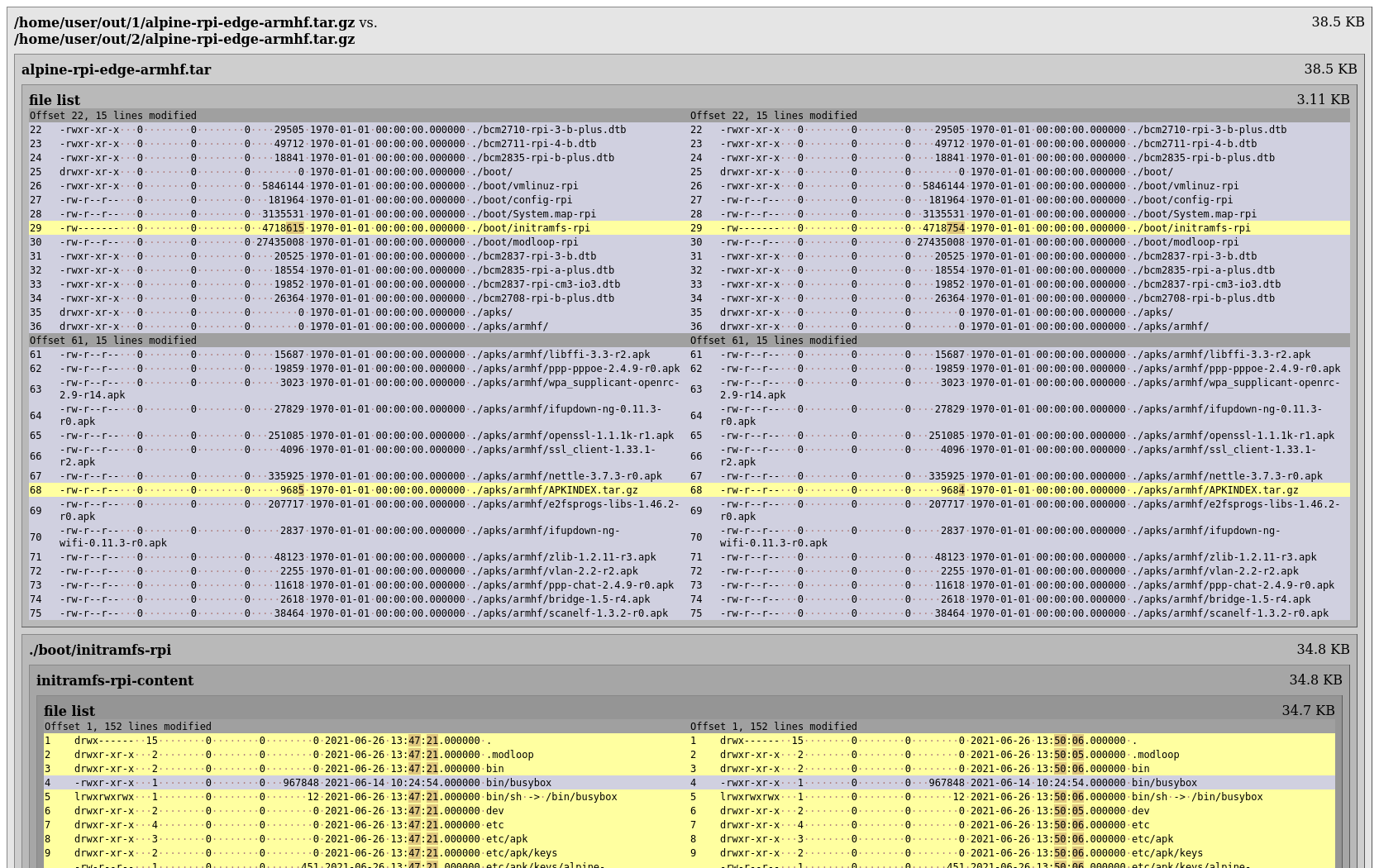Image resolution: width=1379 pixels, height=868 pixels.
Task: Click ./boot/modloop-rpi entry in the right pane
Action: 1186,242
